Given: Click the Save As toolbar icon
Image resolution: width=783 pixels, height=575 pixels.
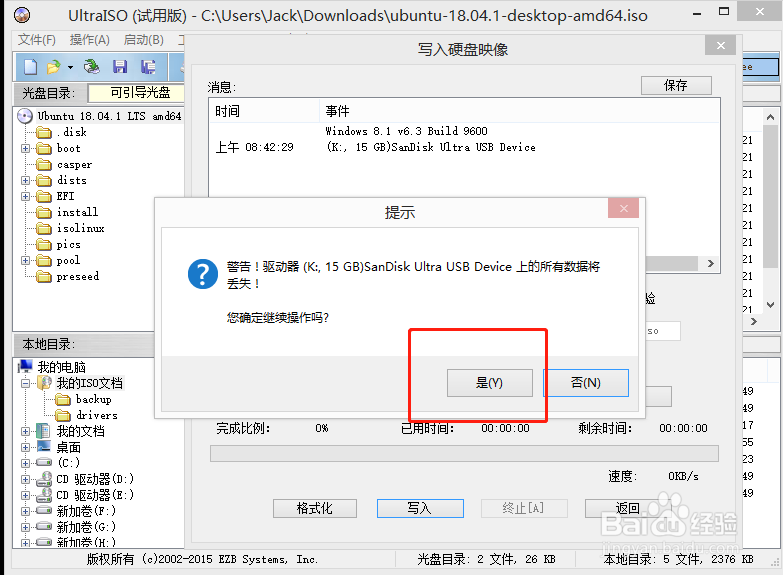Looking at the screenshot, I should [x=148, y=66].
